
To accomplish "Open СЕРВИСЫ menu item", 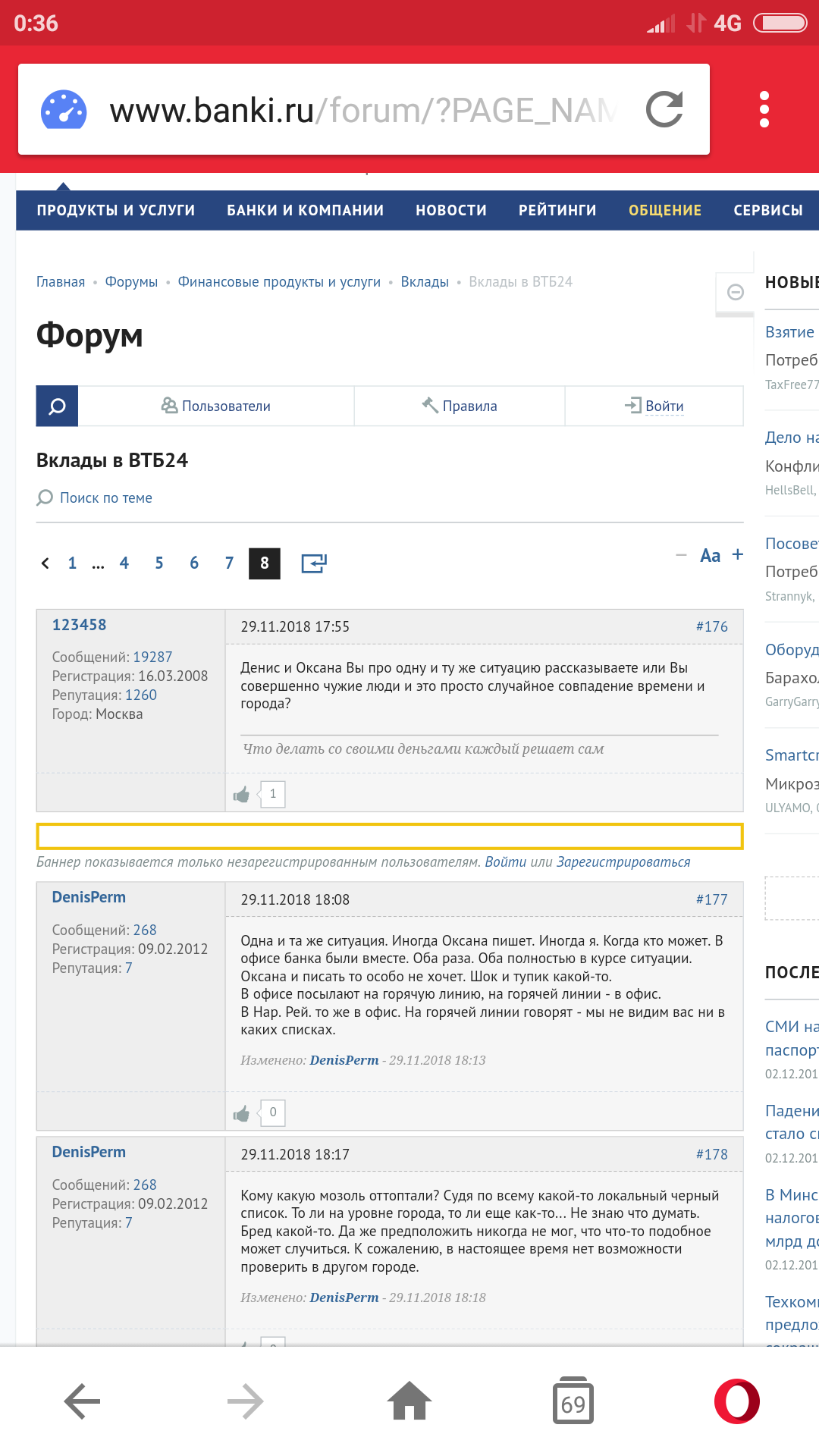I will pyautogui.click(x=768, y=210).
